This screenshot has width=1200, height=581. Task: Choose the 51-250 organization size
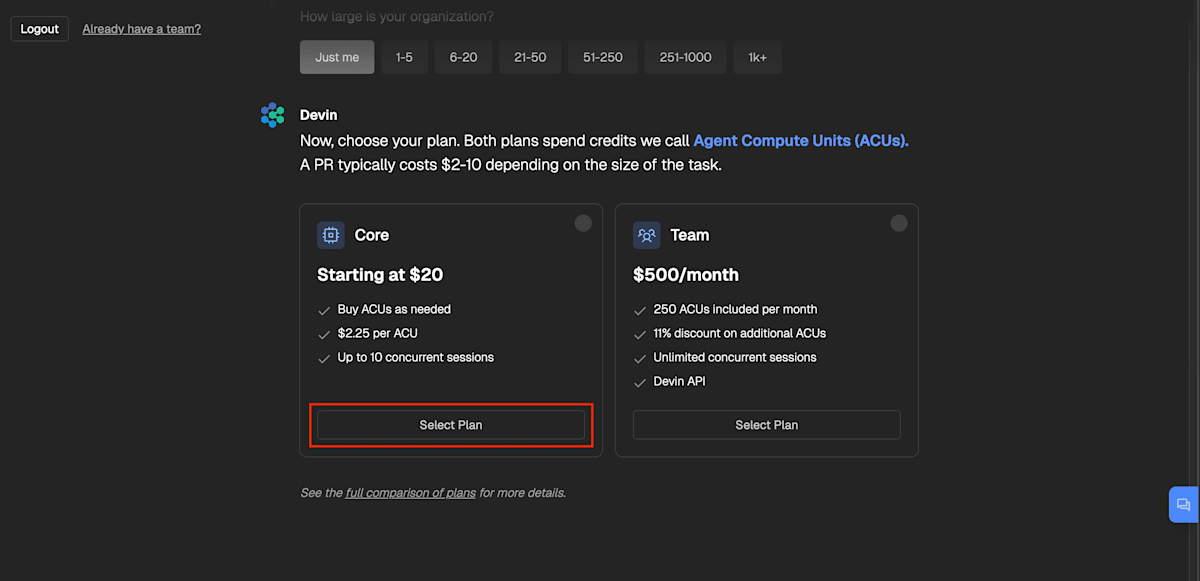pyautogui.click(x=603, y=57)
